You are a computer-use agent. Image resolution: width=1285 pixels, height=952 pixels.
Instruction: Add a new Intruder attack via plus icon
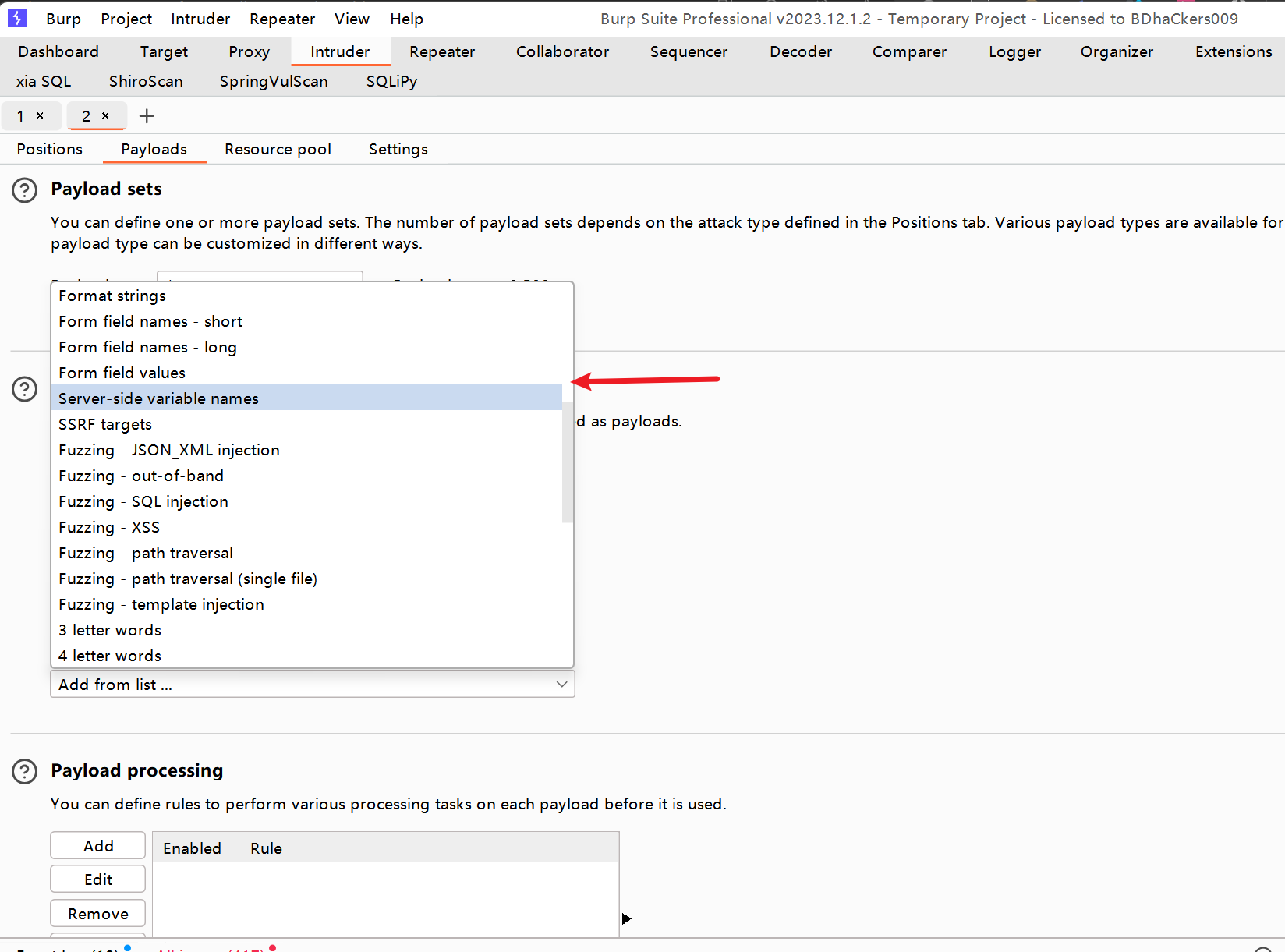click(x=146, y=115)
